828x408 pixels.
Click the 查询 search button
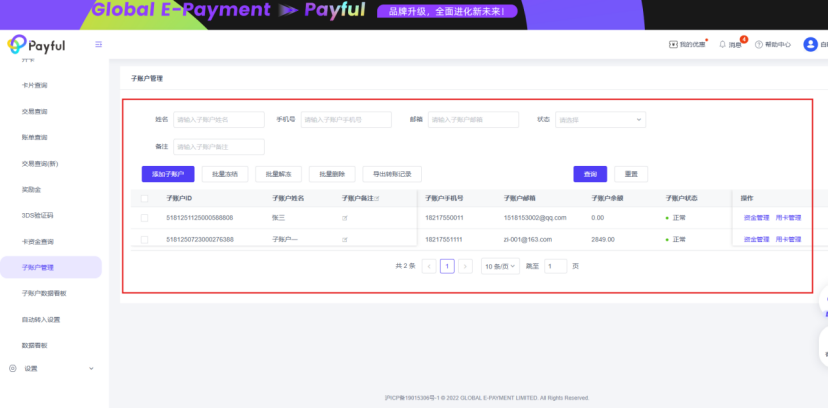[x=590, y=174]
